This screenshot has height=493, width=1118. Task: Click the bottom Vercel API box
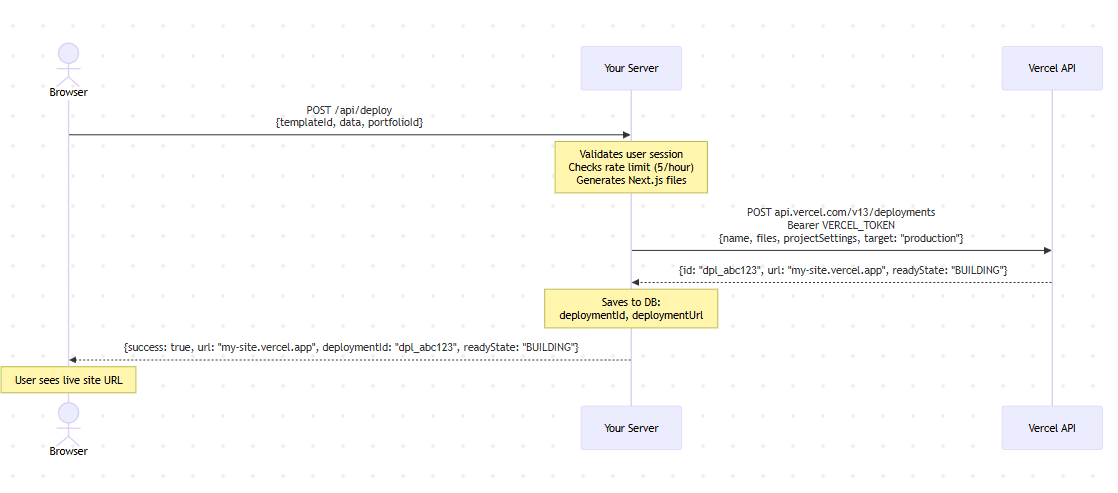point(1052,428)
